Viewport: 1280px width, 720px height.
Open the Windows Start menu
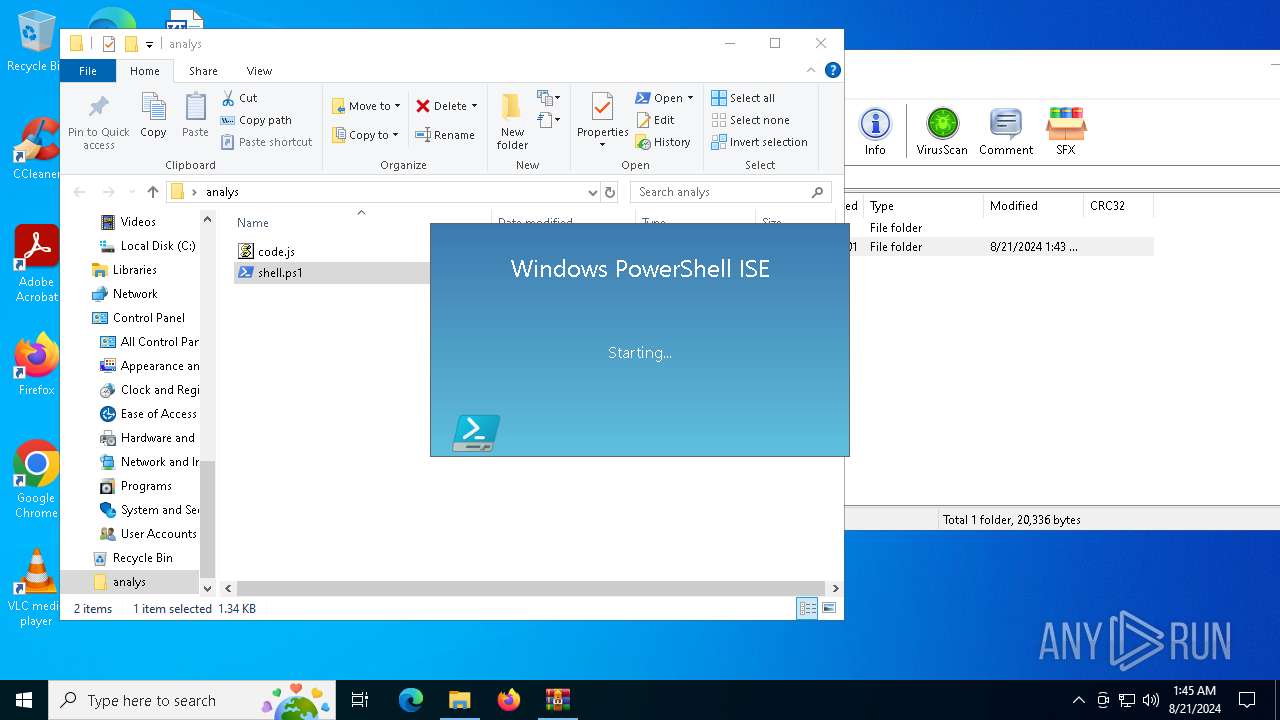[x=24, y=700]
